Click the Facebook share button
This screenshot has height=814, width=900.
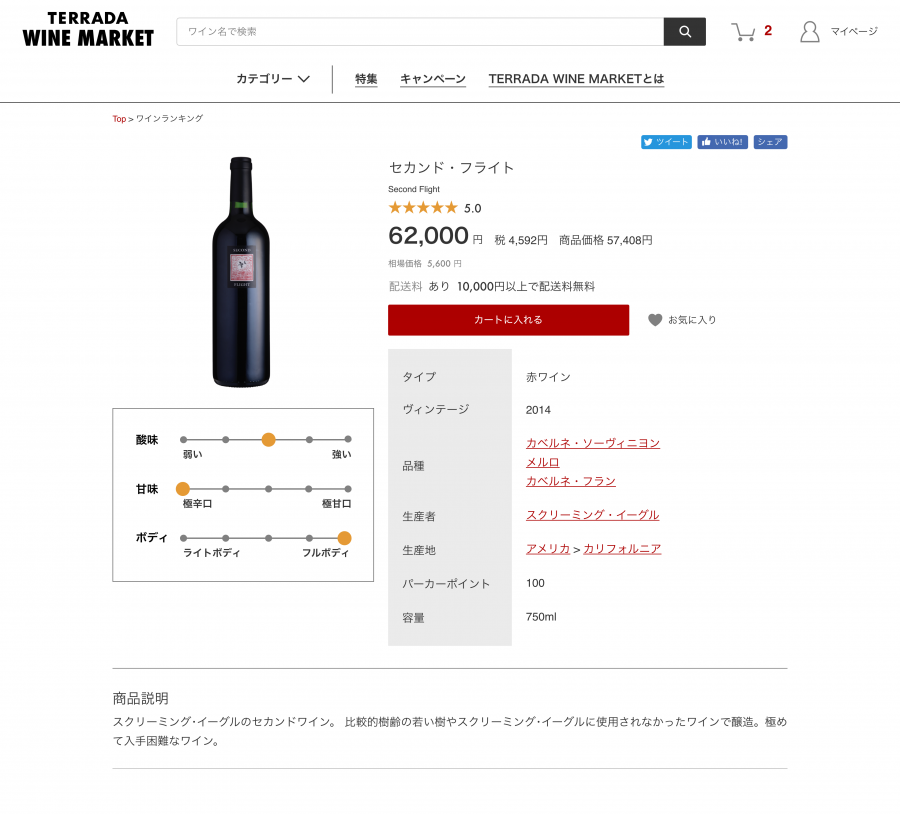770,142
